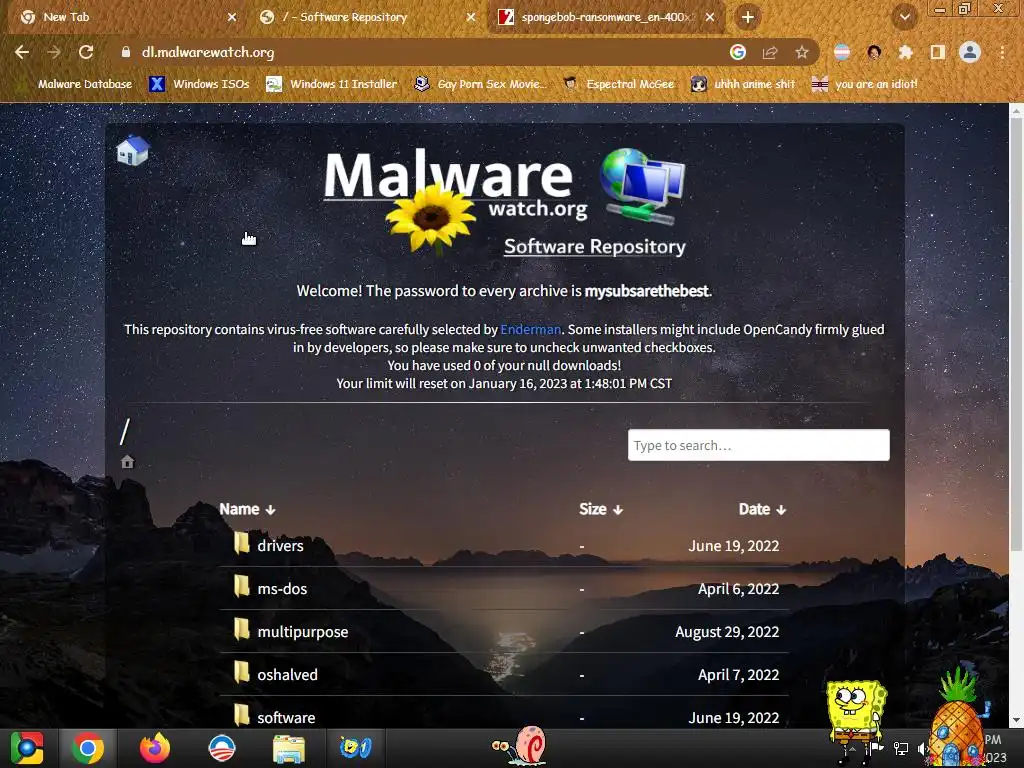Bookmark this page with the star icon
Image resolution: width=1024 pixels, height=768 pixels.
[x=802, y=52]
